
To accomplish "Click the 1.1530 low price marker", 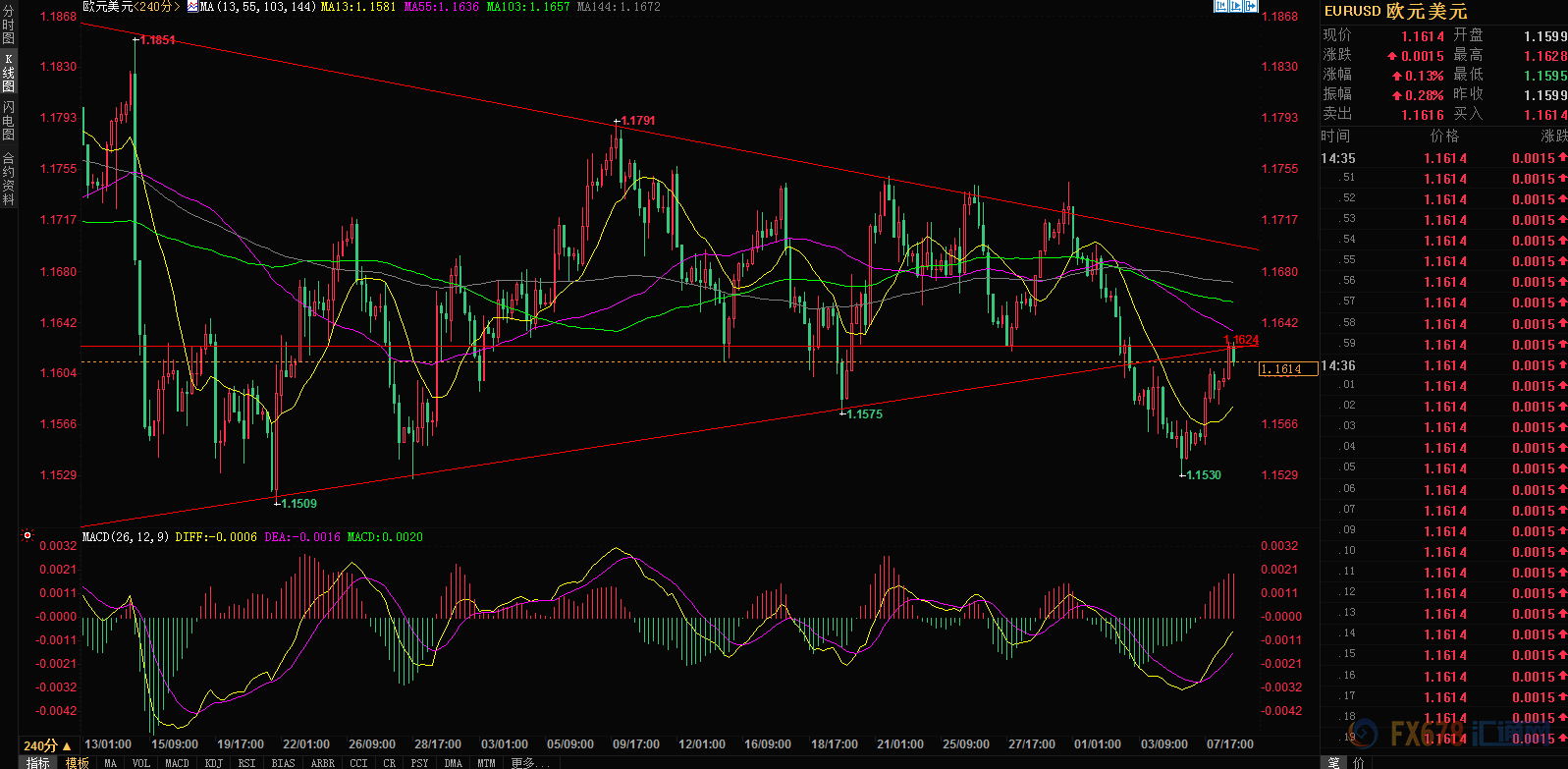I will tap(1203, 475).
